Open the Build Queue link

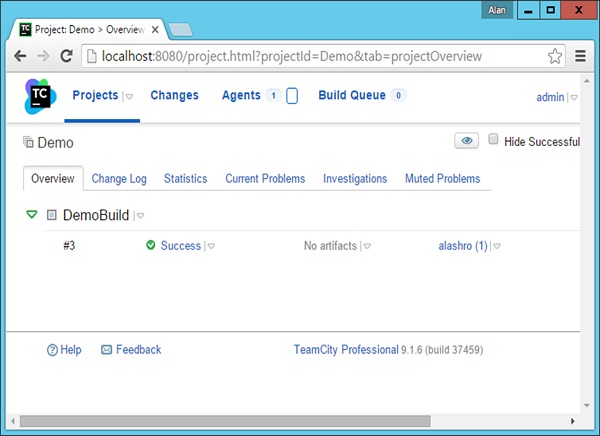351,96
